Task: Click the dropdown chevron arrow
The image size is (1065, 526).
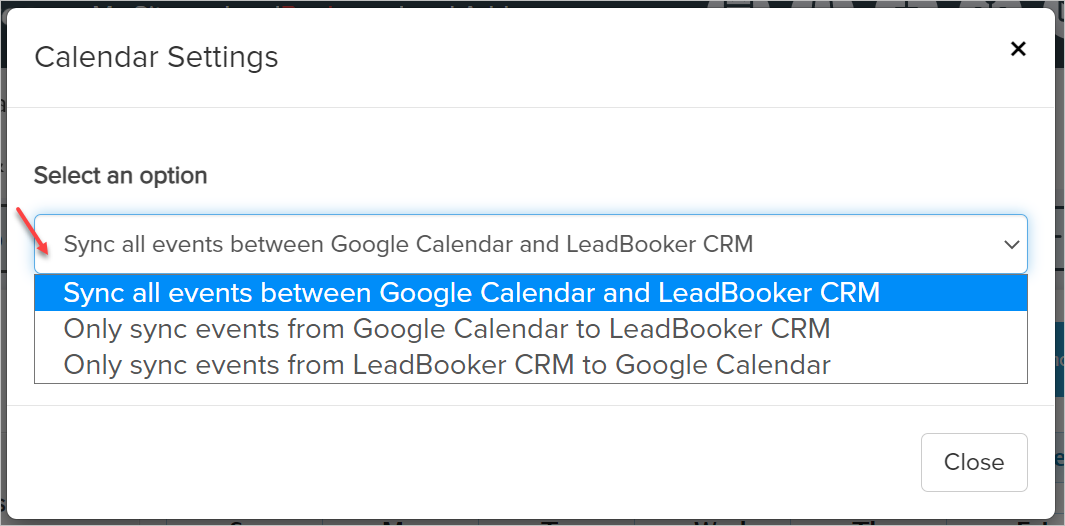Action: pyautogui.click(x=1011, y=245)
